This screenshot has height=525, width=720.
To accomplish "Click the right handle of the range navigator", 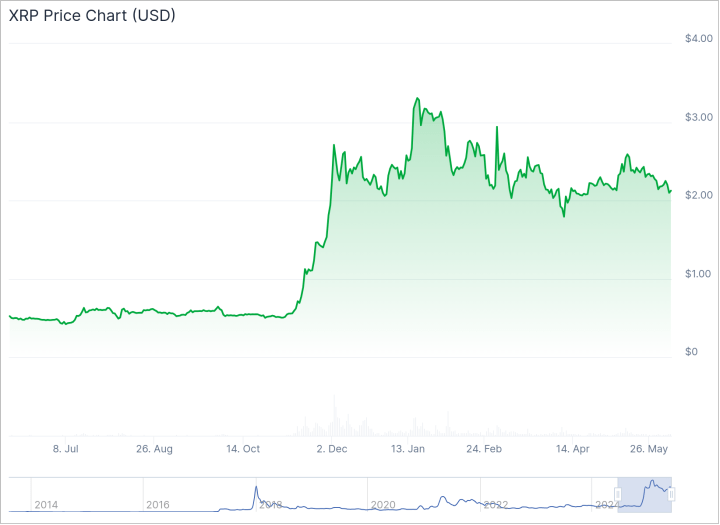I will coord(671,494).
